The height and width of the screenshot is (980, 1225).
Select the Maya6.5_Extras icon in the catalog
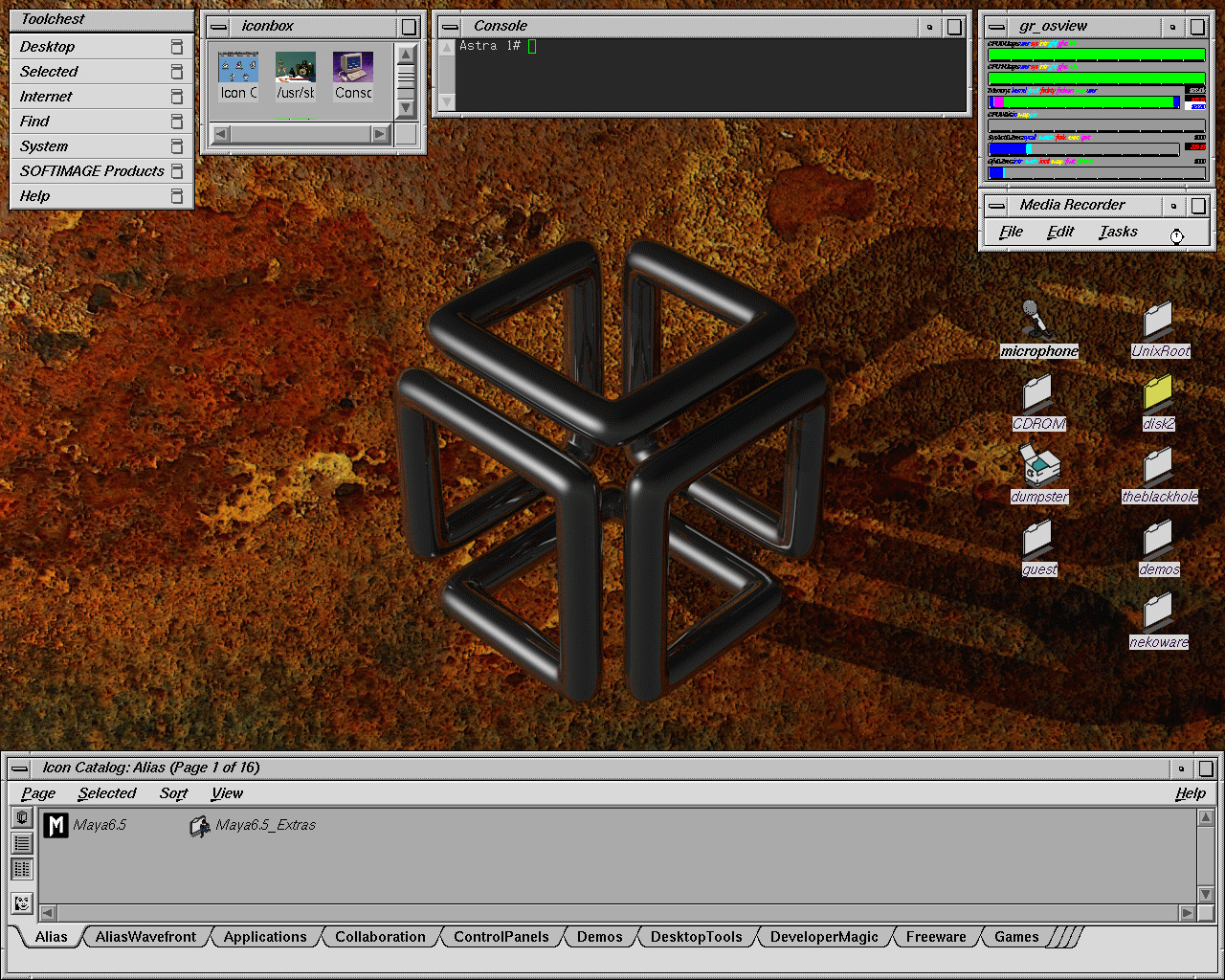200,826
